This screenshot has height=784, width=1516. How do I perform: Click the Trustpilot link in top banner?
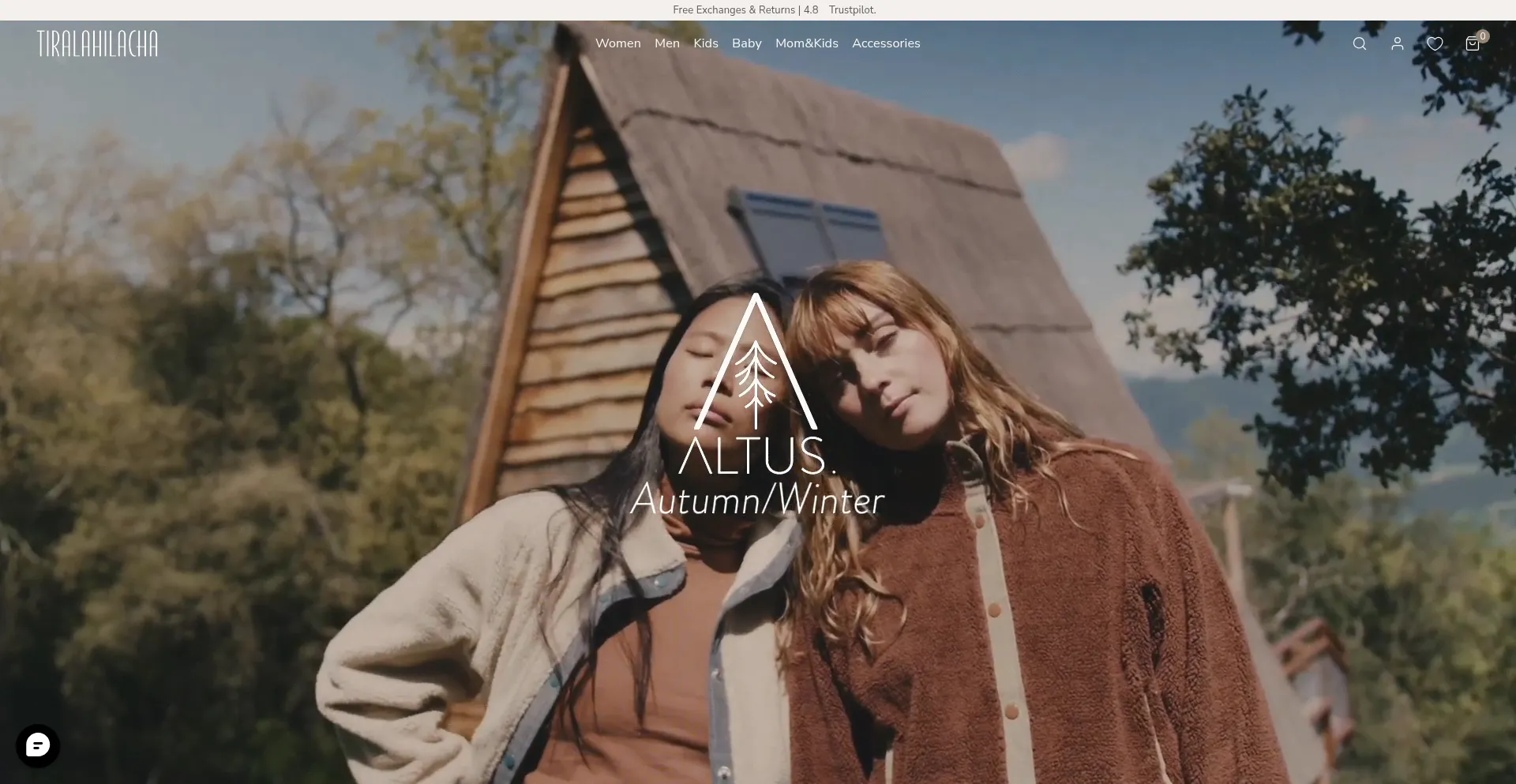[852, 10]
